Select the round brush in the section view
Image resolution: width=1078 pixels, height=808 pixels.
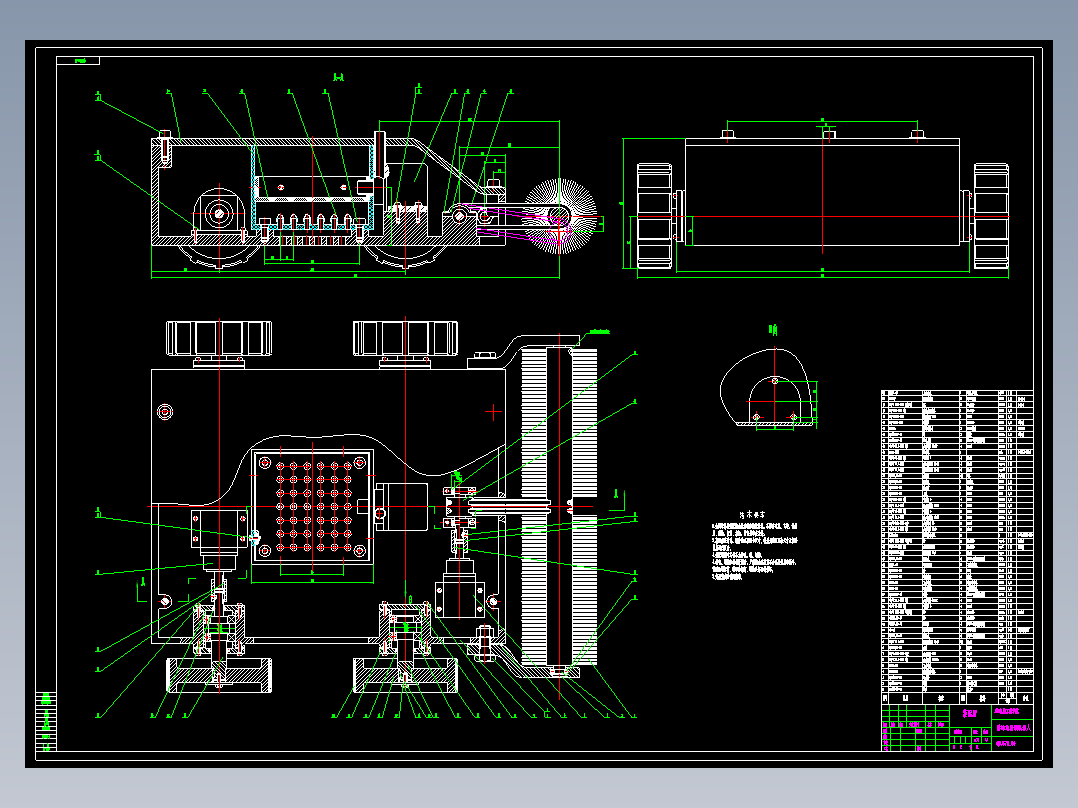click(x=560, y=216)
